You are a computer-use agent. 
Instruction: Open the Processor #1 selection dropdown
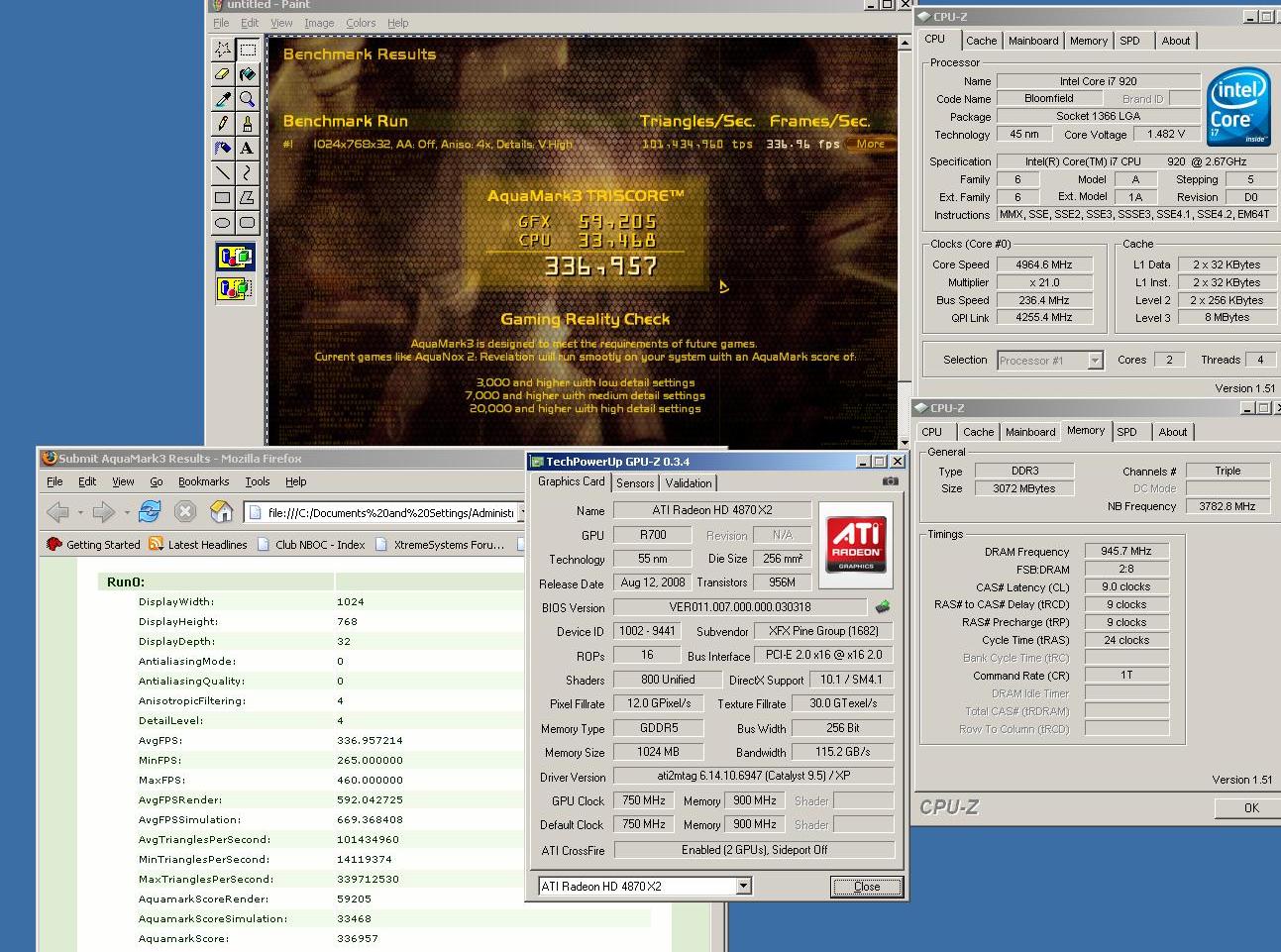click(x=1095, y=361)
